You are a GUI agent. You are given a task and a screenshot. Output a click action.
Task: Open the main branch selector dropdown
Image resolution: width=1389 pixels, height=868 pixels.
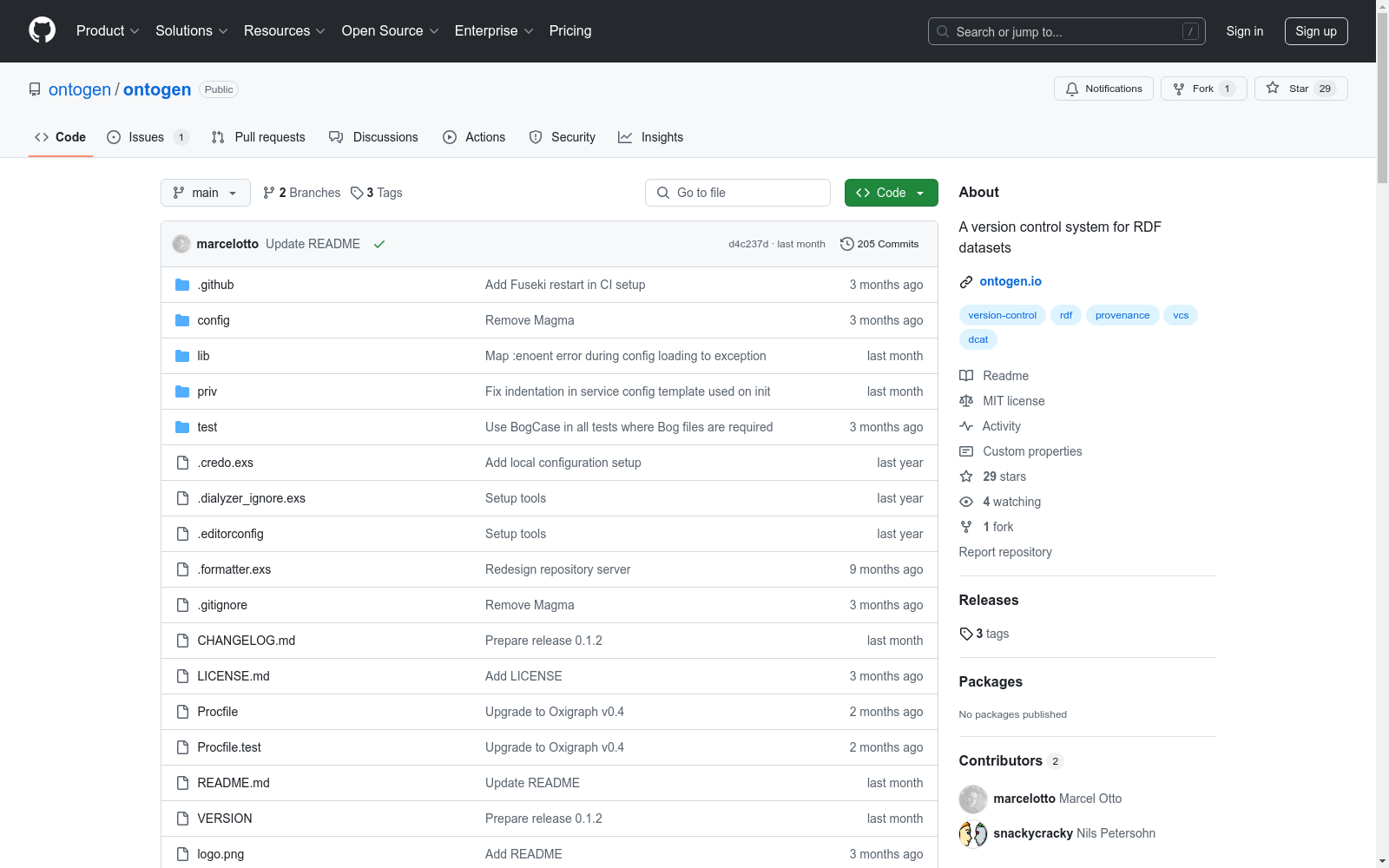(206, 193)
